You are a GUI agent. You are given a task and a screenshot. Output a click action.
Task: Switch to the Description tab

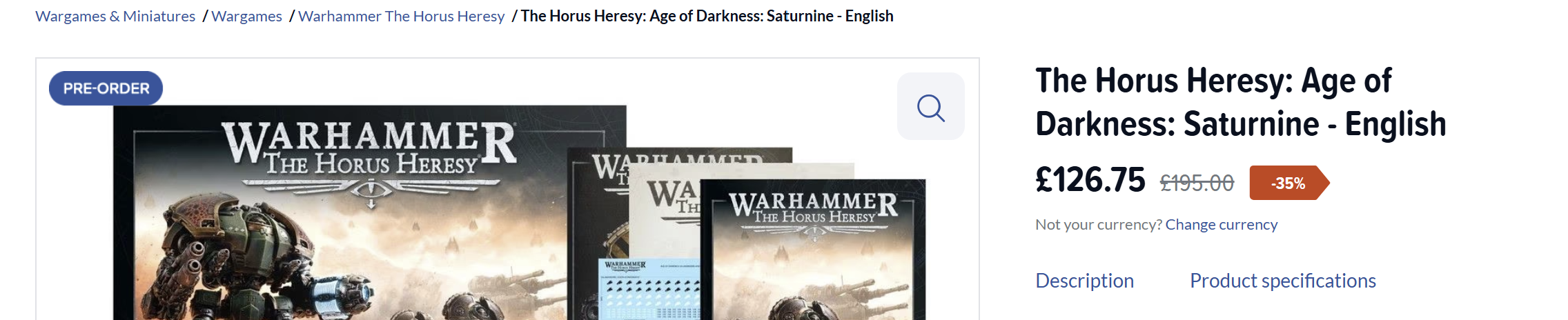[1084, 281]
